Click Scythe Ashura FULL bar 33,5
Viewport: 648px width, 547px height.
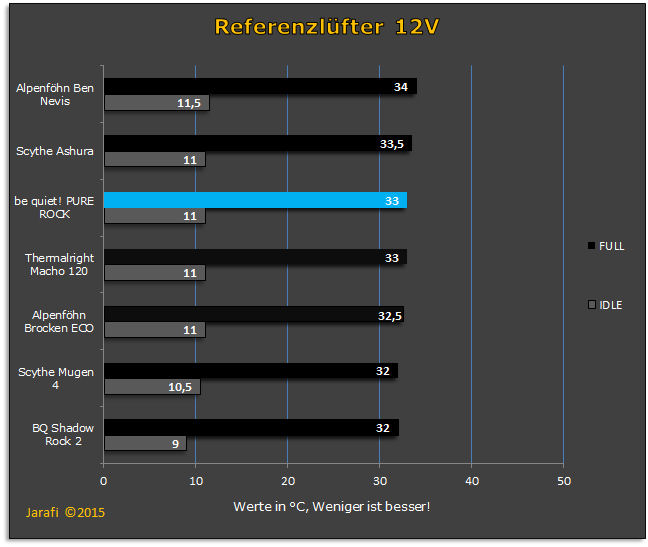click(258, 143)
